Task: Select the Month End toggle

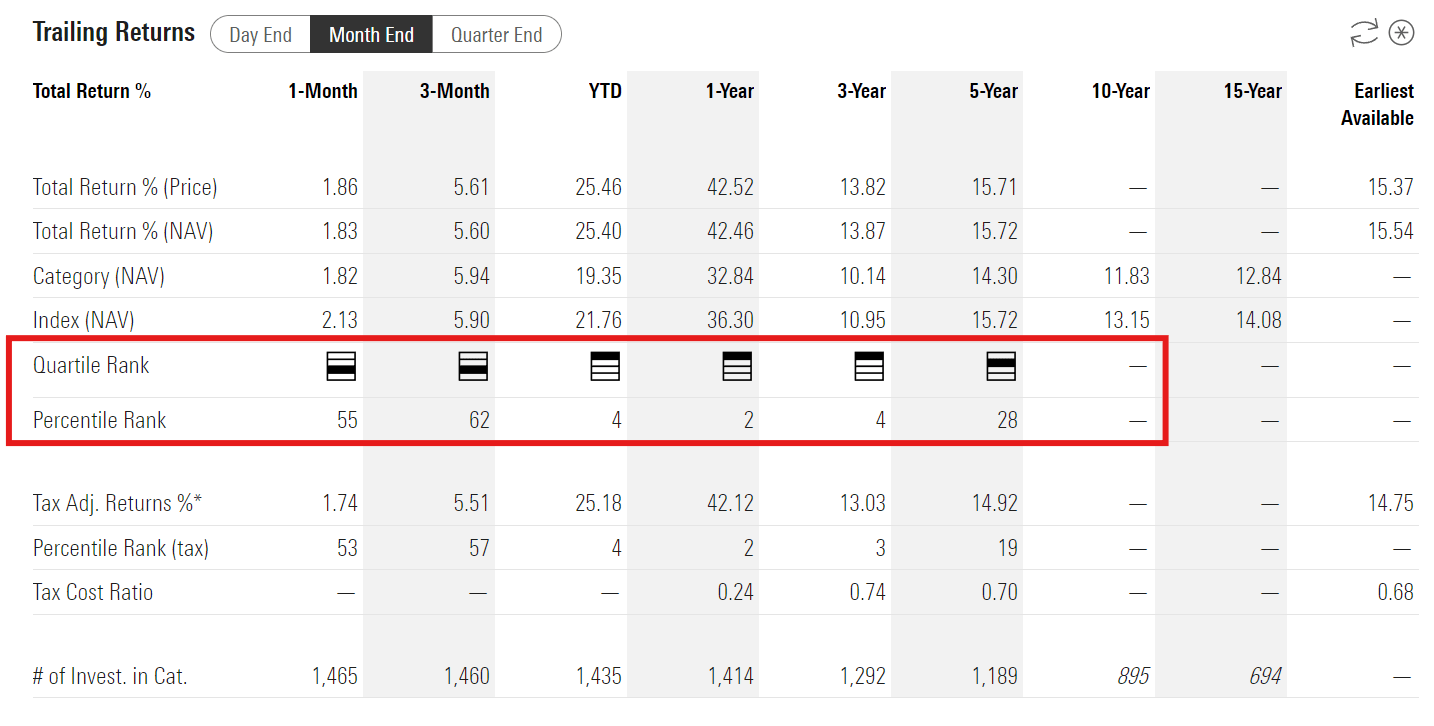Action: pos(371,35)
